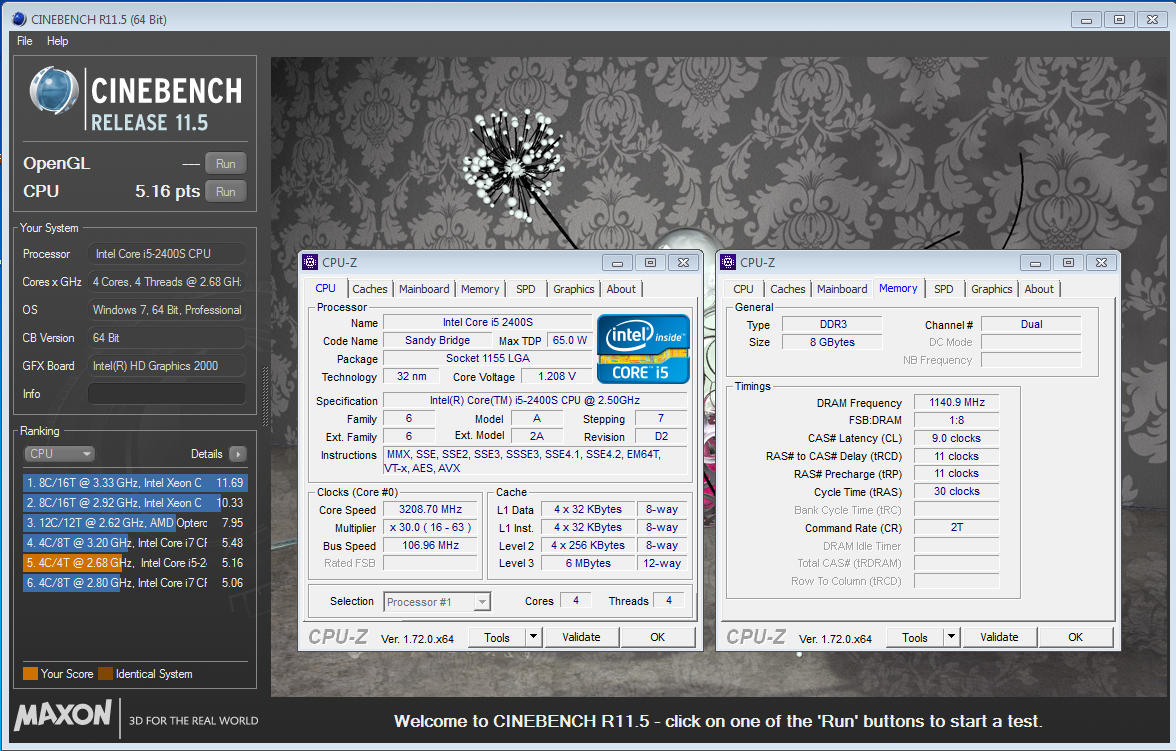Click the DRAM Frequency value 1140.9 MHz
This screenshot has height=751, width=1176.
(956, 402)
